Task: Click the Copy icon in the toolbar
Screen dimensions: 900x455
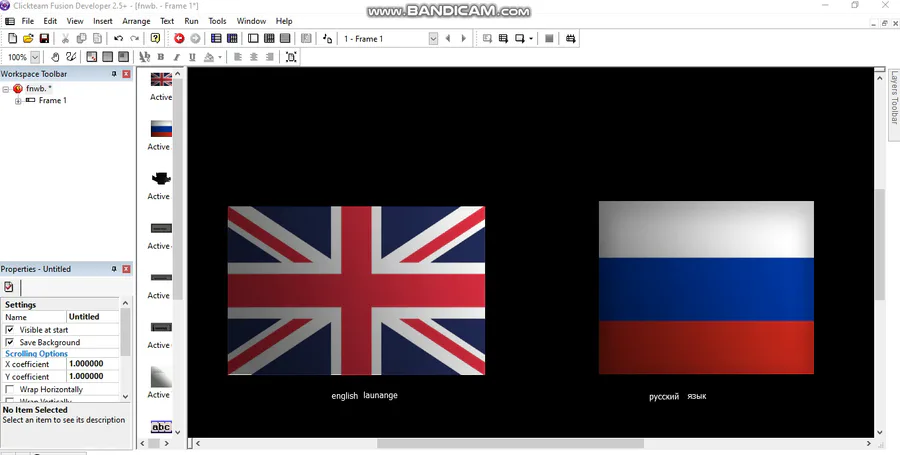Action: pyautogui.click(x=82, y=38)
